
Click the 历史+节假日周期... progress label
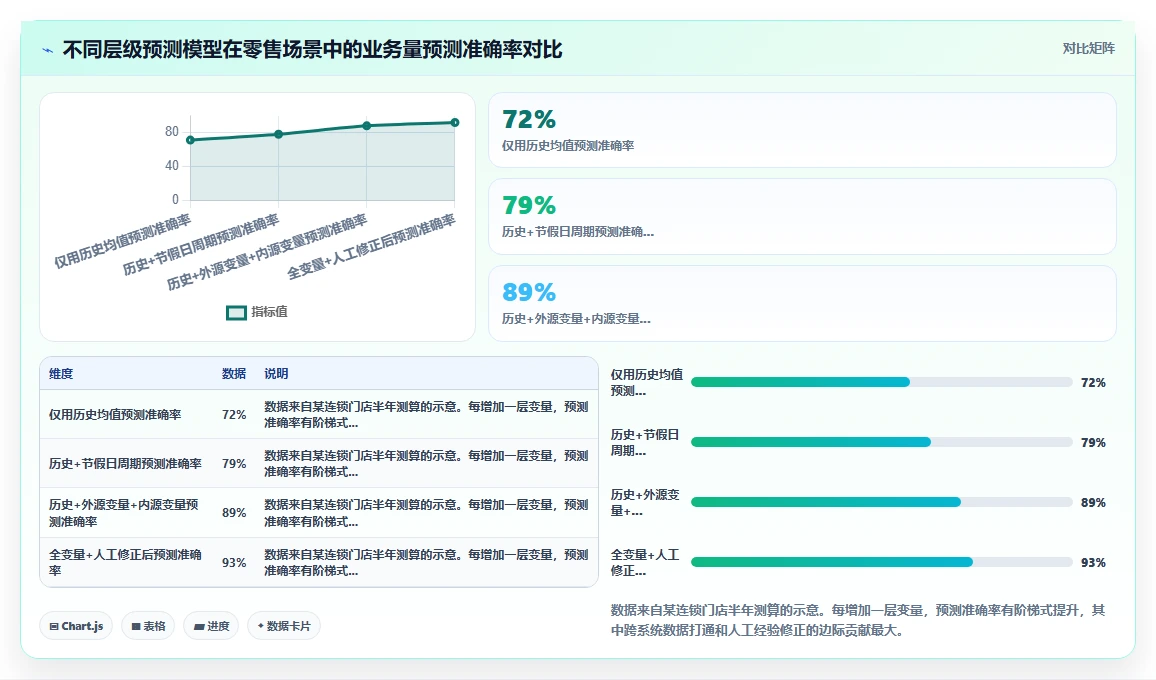[645, 443]
